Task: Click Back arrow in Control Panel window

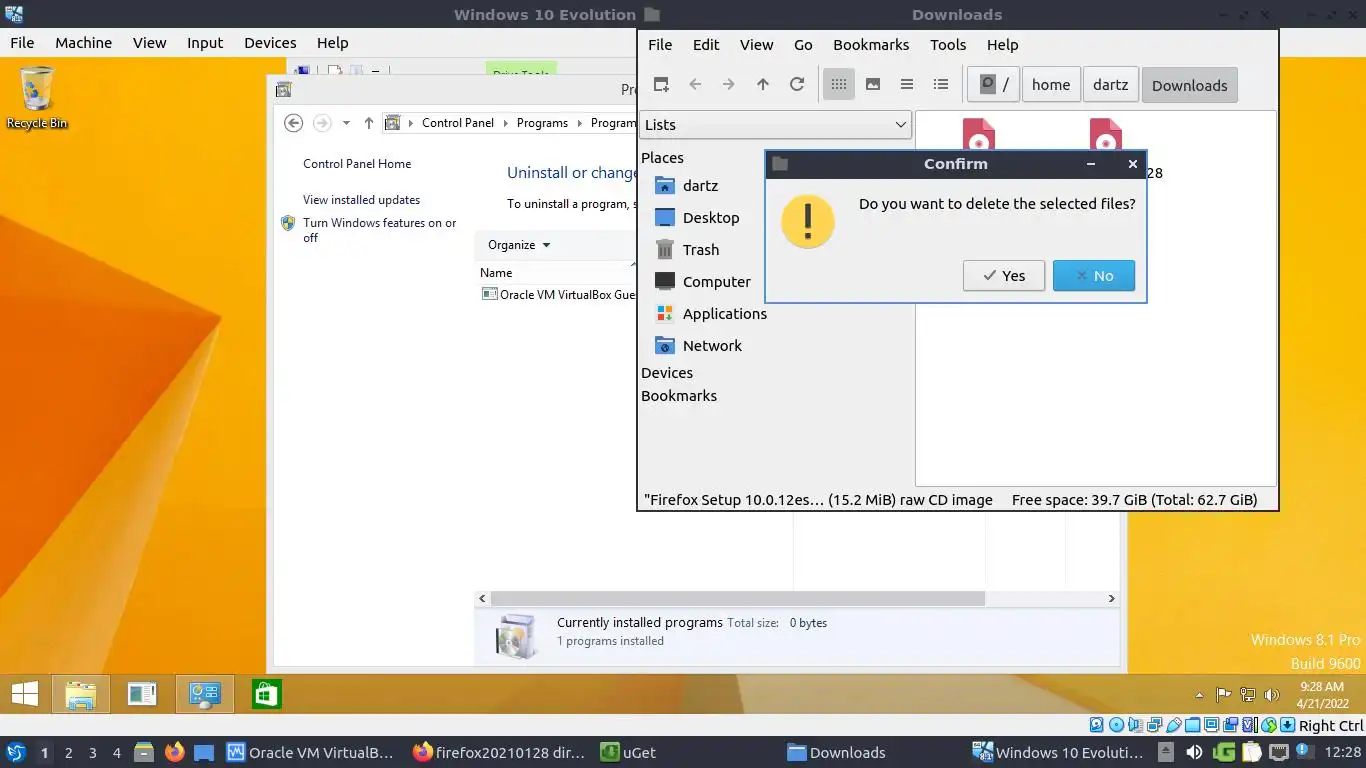Action: [293, 123]
